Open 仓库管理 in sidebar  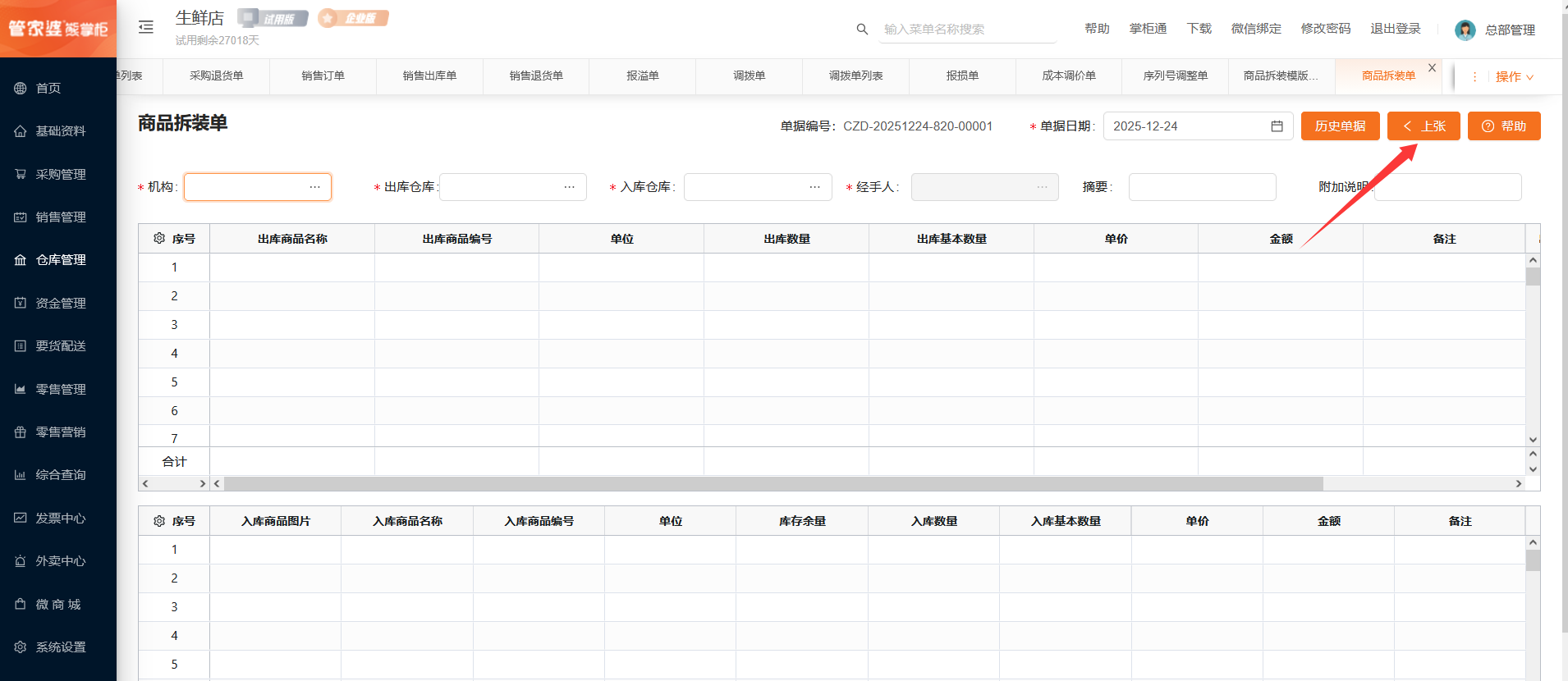click(60, 260)
